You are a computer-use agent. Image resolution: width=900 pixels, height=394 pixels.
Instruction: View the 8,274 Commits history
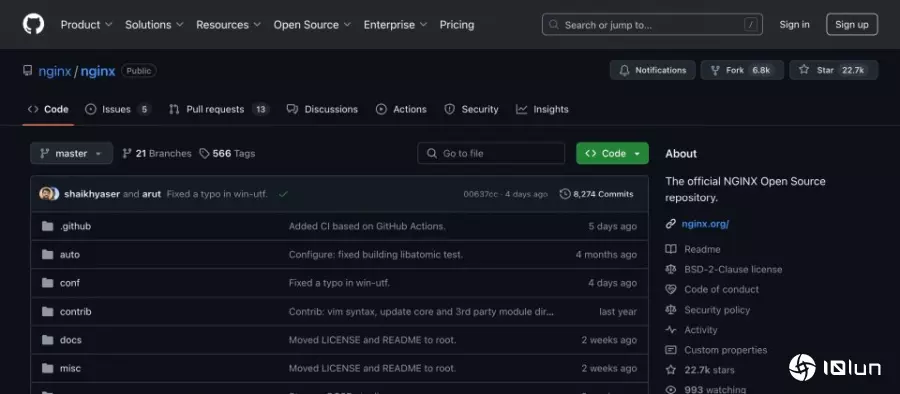point(596,194)
